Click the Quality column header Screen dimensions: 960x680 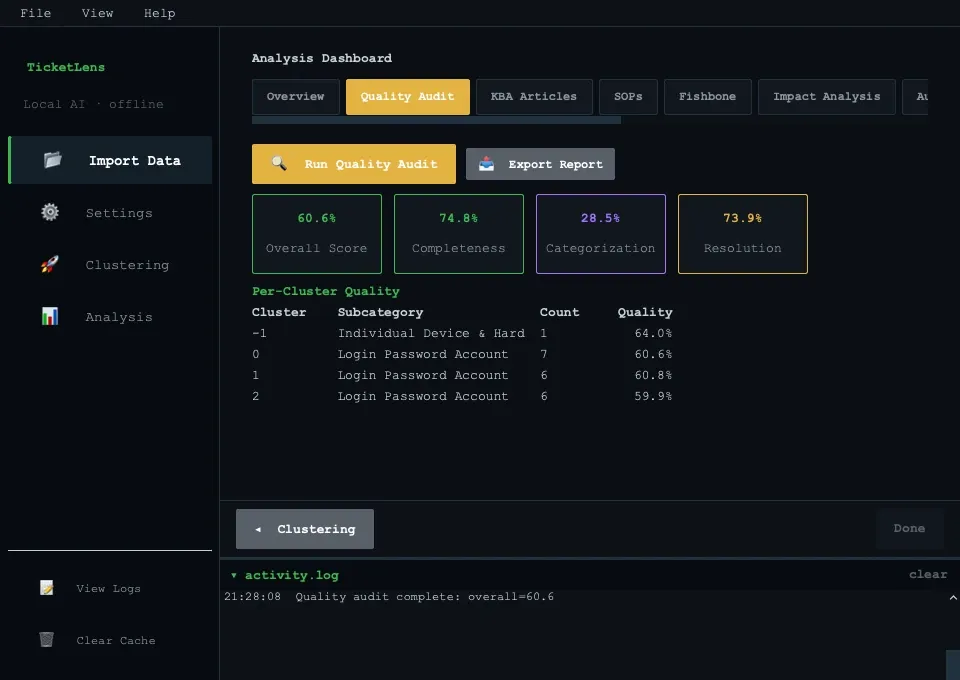coord(645,312)
